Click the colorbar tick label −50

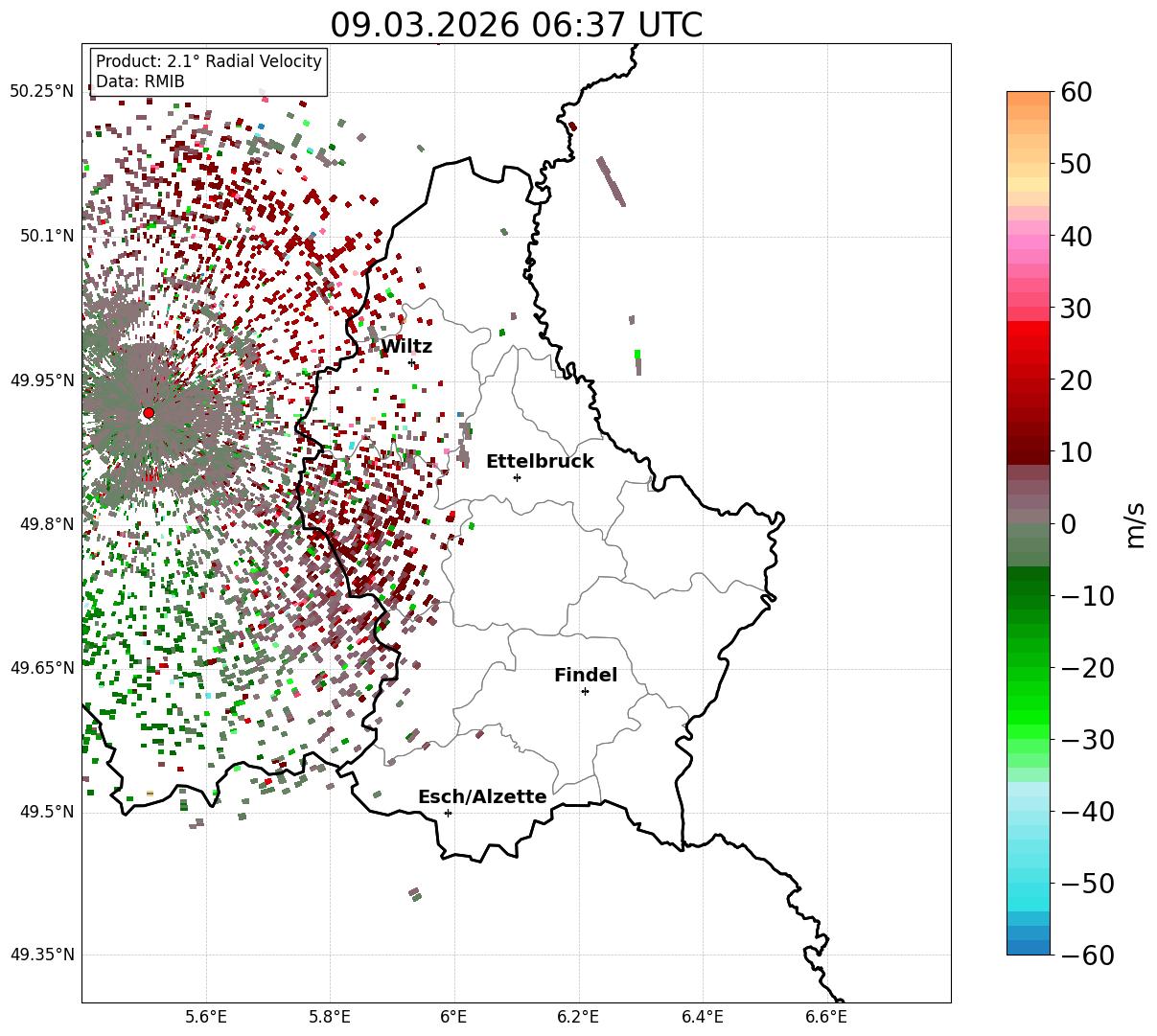pyautogui.click(x=1087, y=884)
